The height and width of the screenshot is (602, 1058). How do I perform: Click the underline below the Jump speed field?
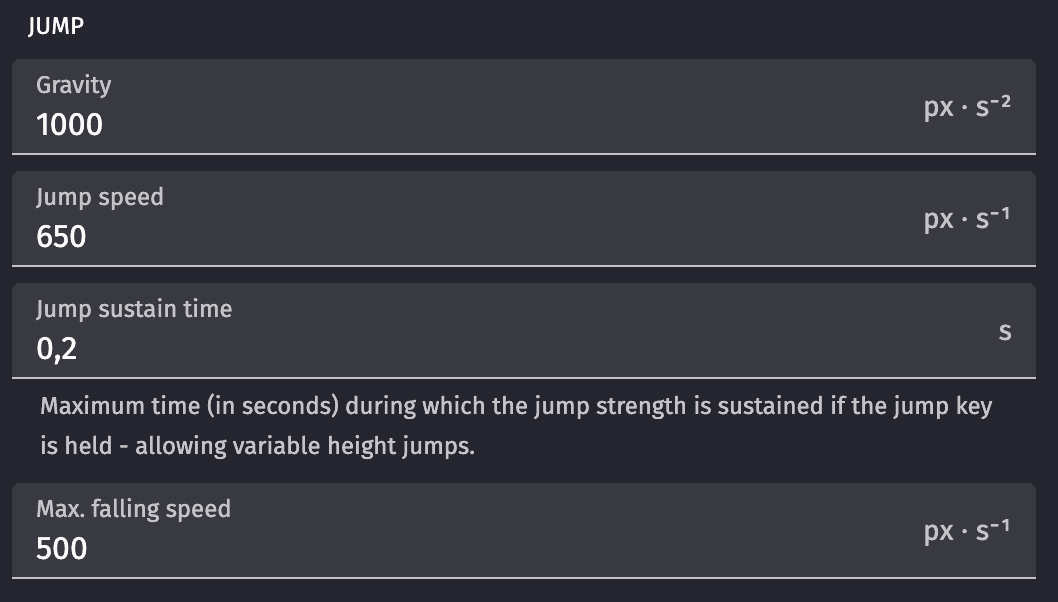[524, 266]
